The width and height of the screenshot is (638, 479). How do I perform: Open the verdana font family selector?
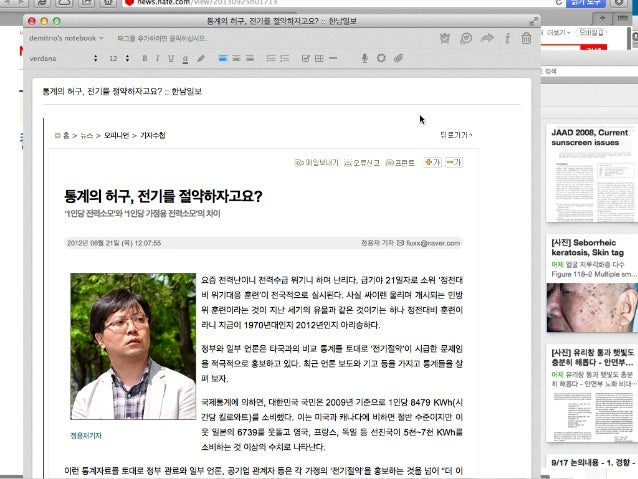(x=63, y=59)
